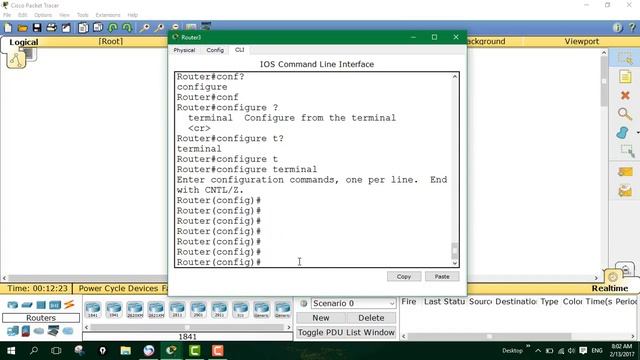Image resolution: width=640 pixels, height=360 pixels.
Task: Select the Multiuser Connection category icon
Action: [x=68, y=331]
